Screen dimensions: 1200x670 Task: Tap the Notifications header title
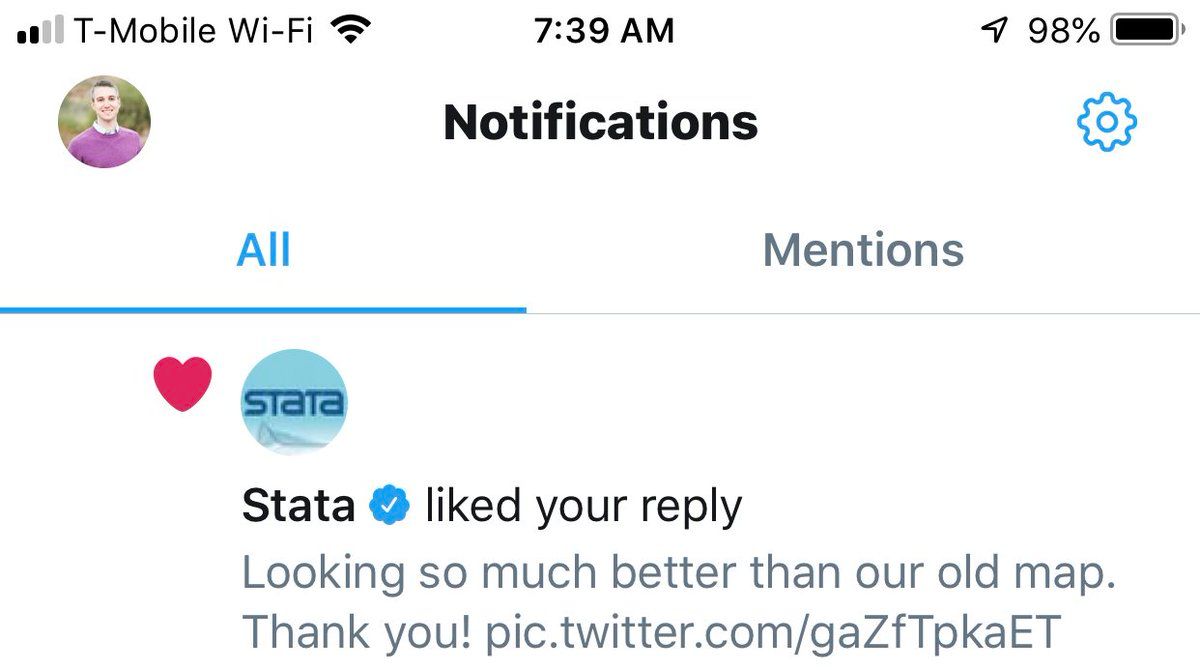[x=600, y=122]
